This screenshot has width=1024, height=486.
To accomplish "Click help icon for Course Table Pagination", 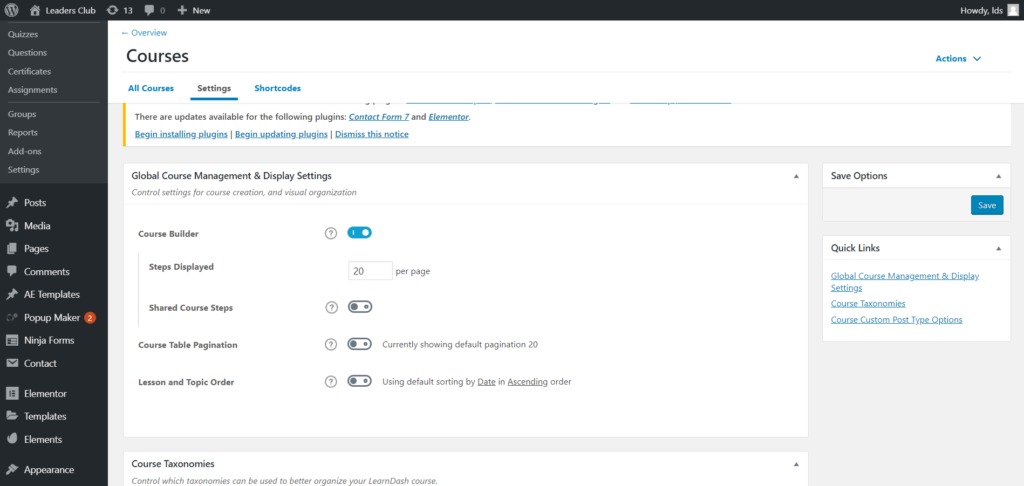I will click(x=331, y=344).
